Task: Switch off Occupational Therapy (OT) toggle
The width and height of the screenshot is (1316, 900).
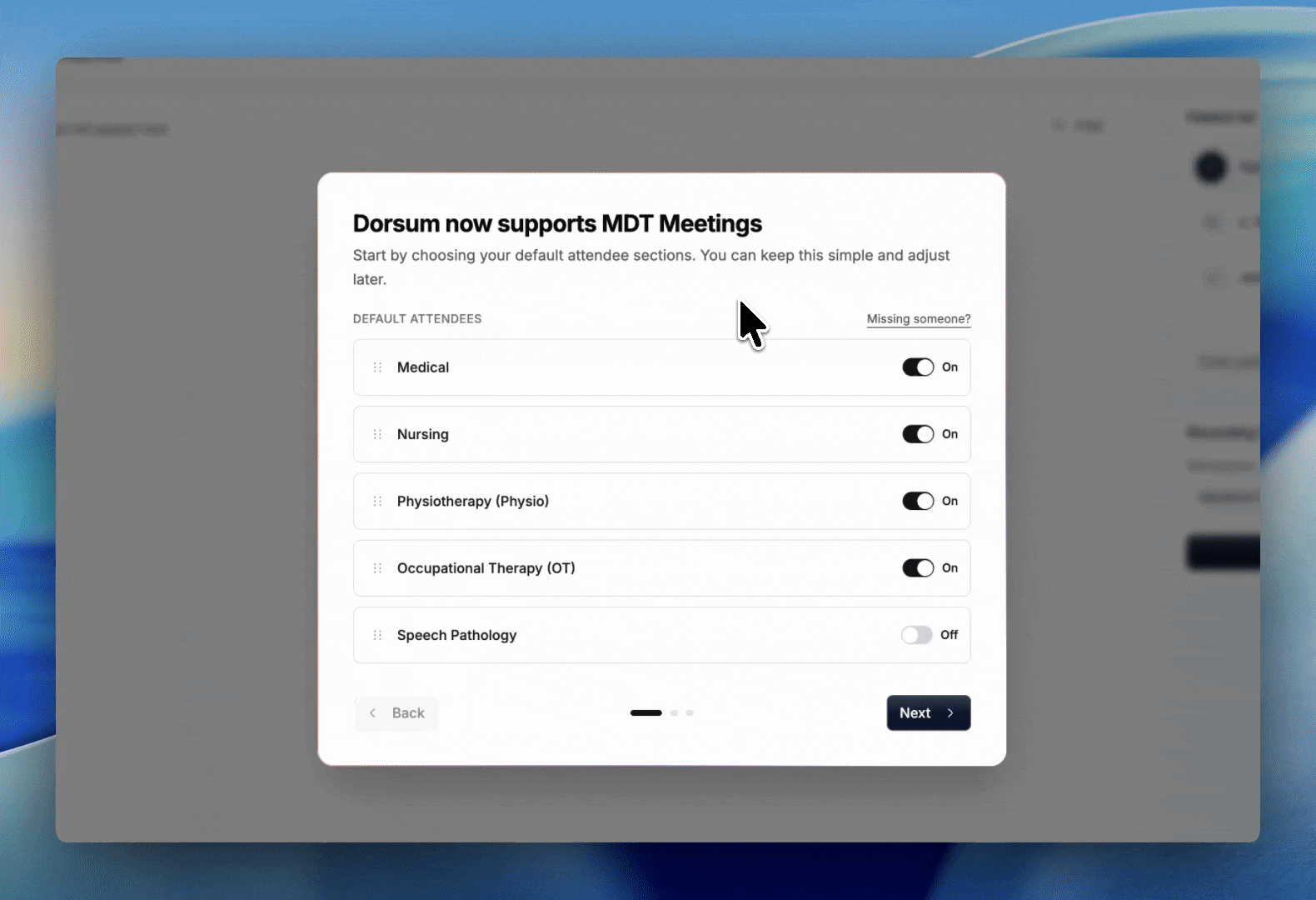Action: tap(918, 568)
